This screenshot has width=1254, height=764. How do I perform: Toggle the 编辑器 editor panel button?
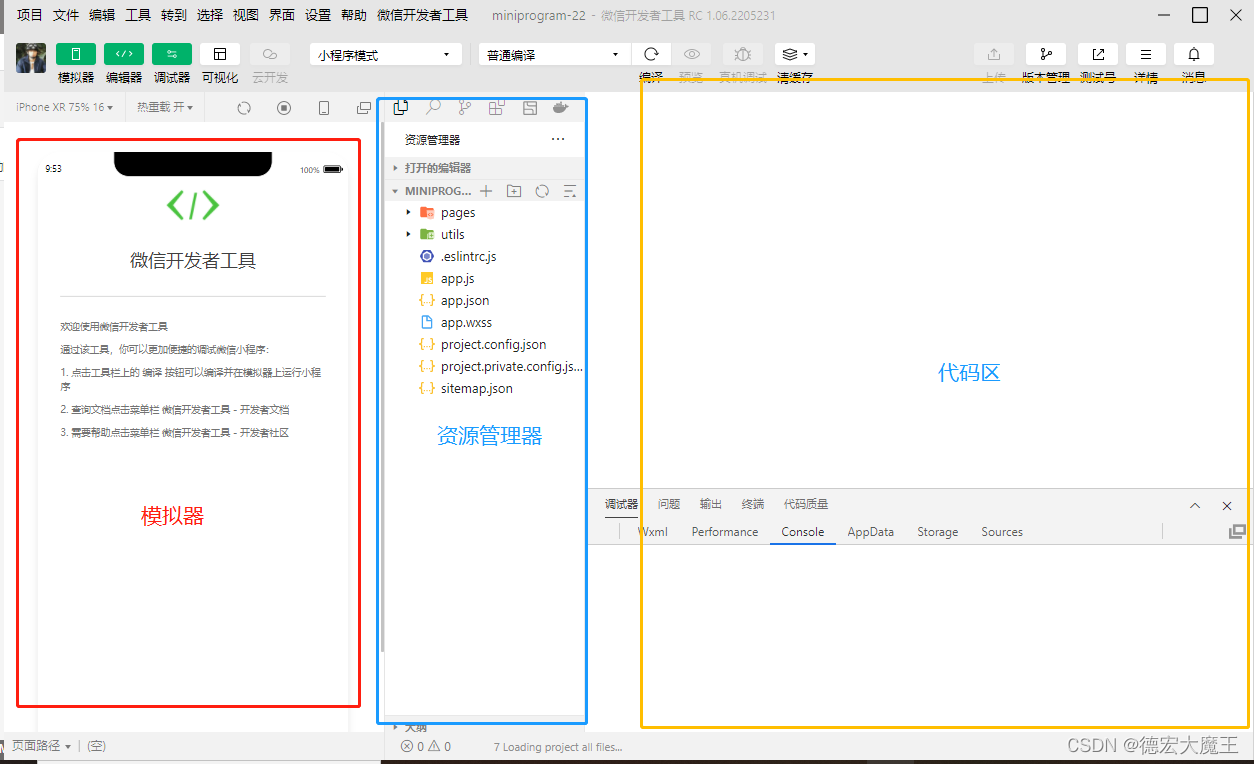[124, 54]
